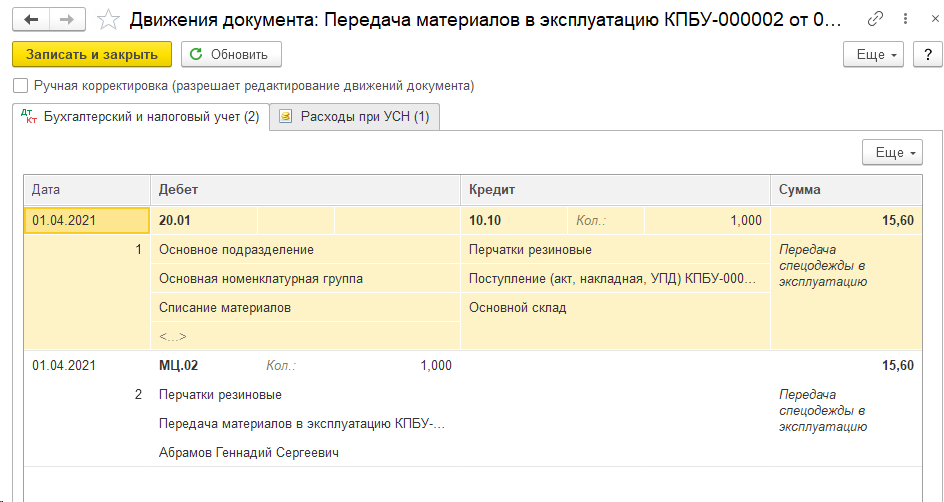Copy link via the chain icon
944x502 pixels.
click(875, 20)
